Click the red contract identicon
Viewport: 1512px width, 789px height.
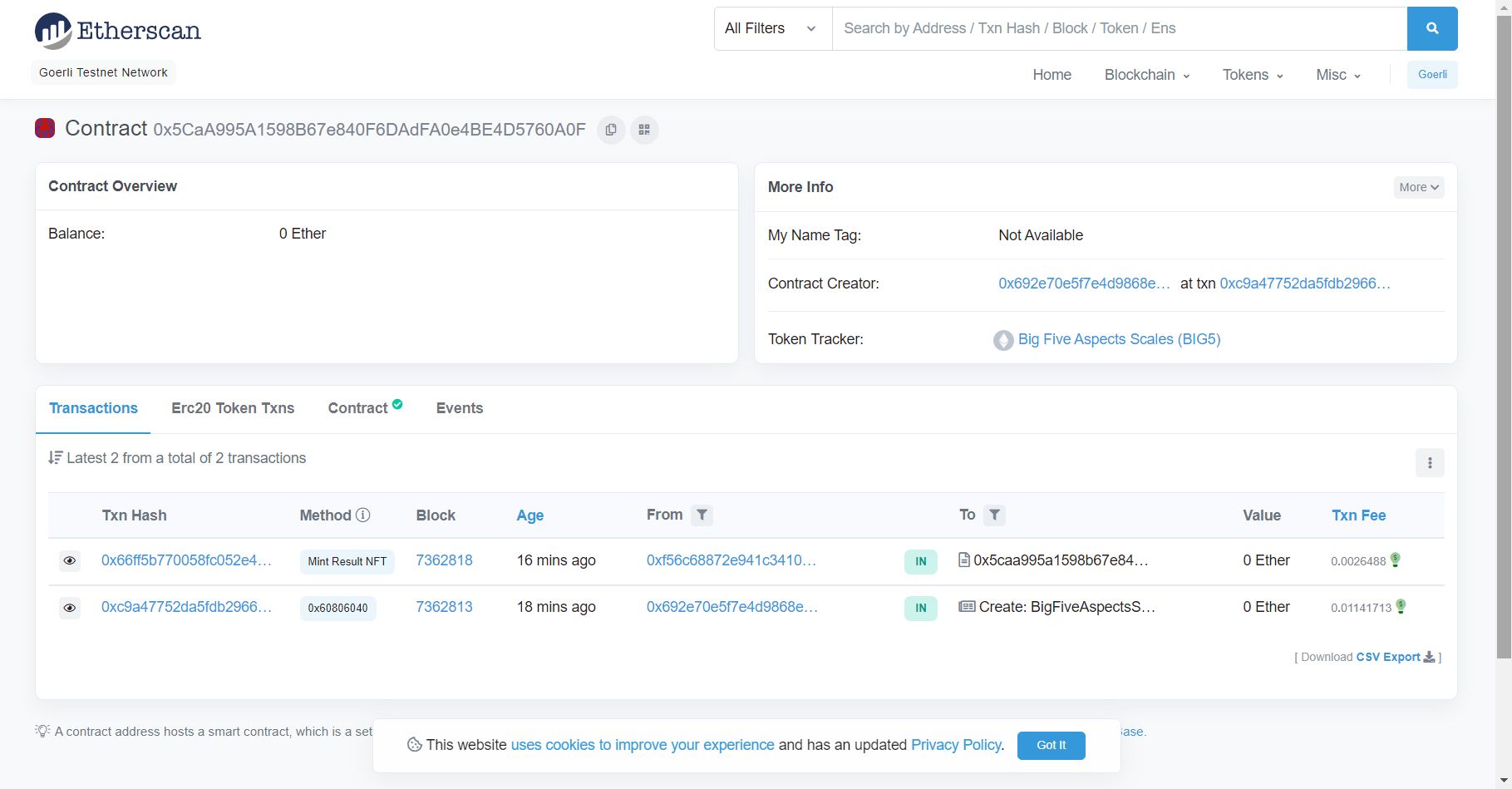coord(45,128)
